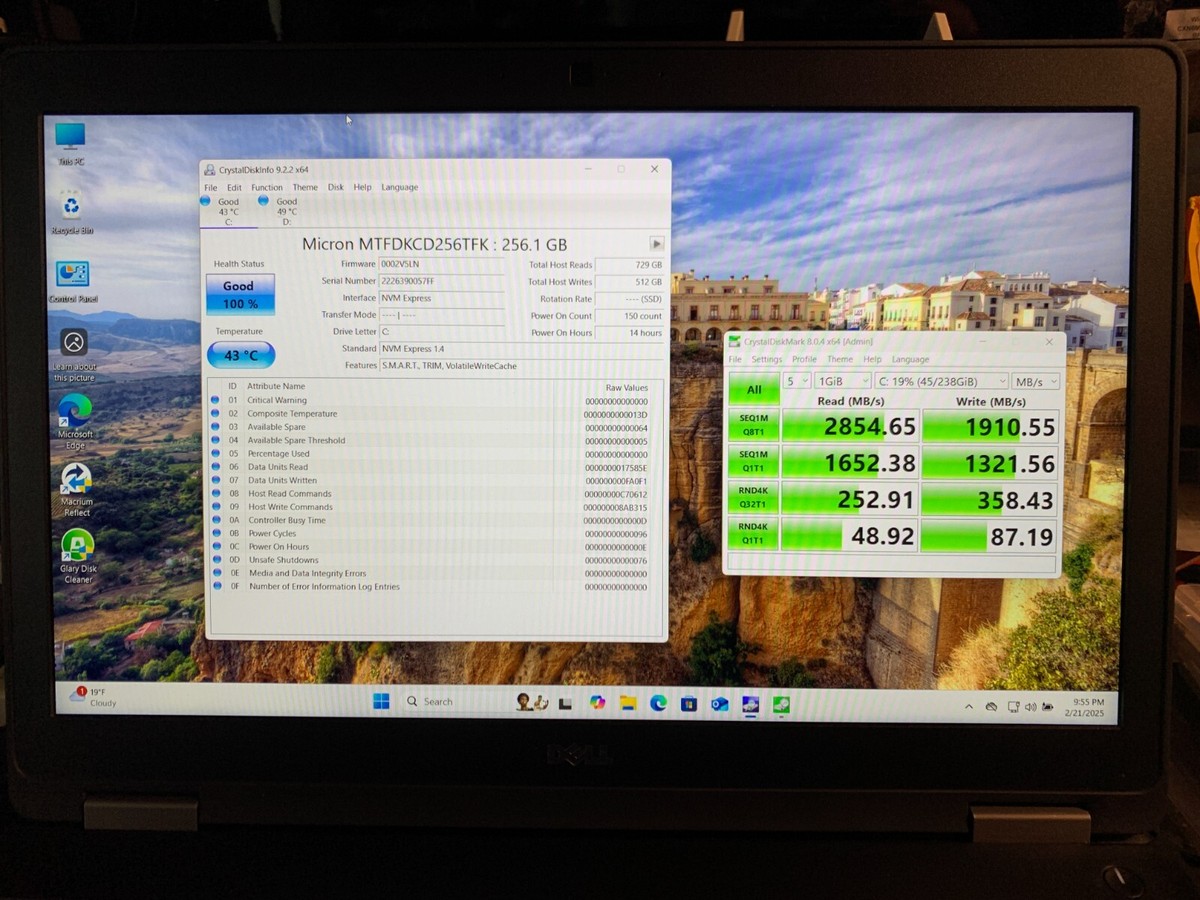Click the 2854.65 read result

coord(850,427)
